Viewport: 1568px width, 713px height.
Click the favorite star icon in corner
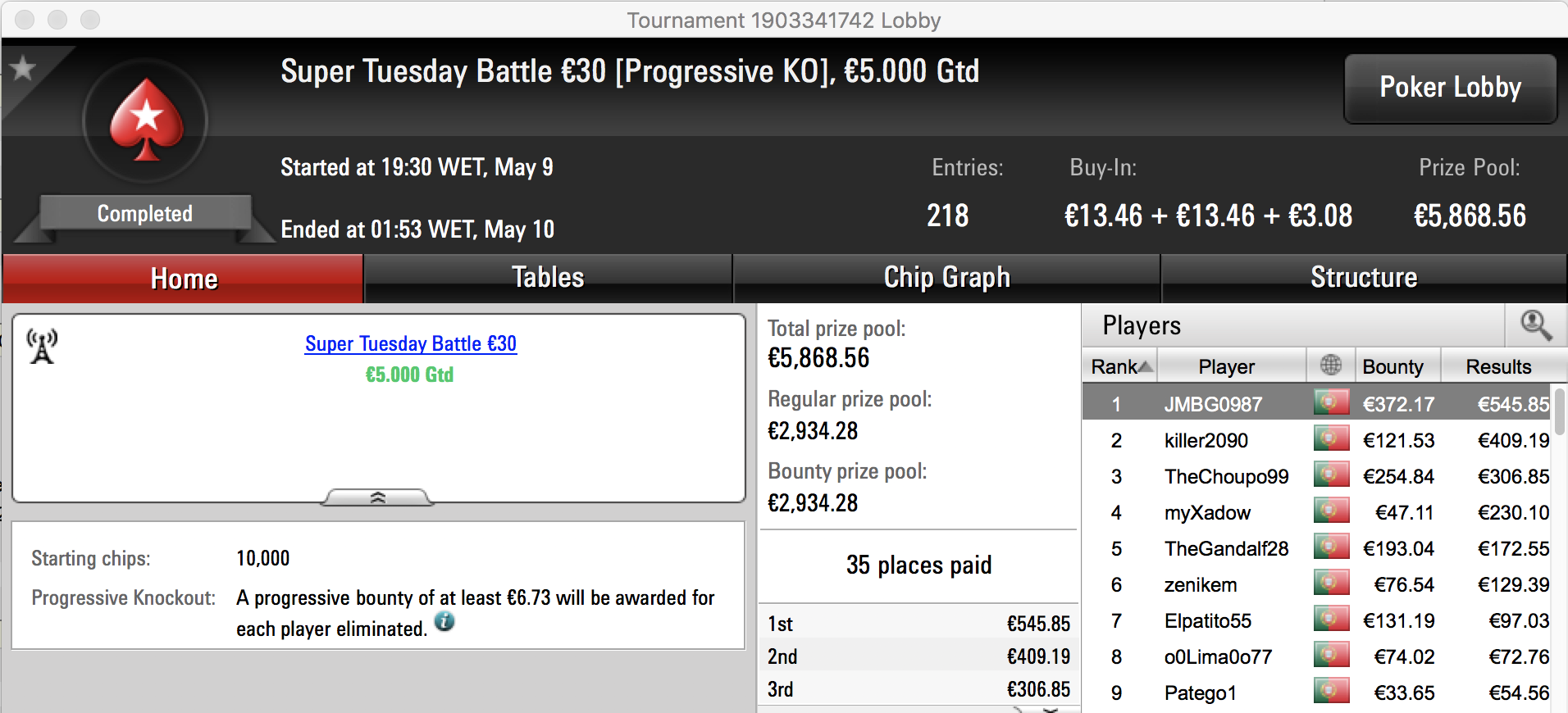tap(23, 68)
